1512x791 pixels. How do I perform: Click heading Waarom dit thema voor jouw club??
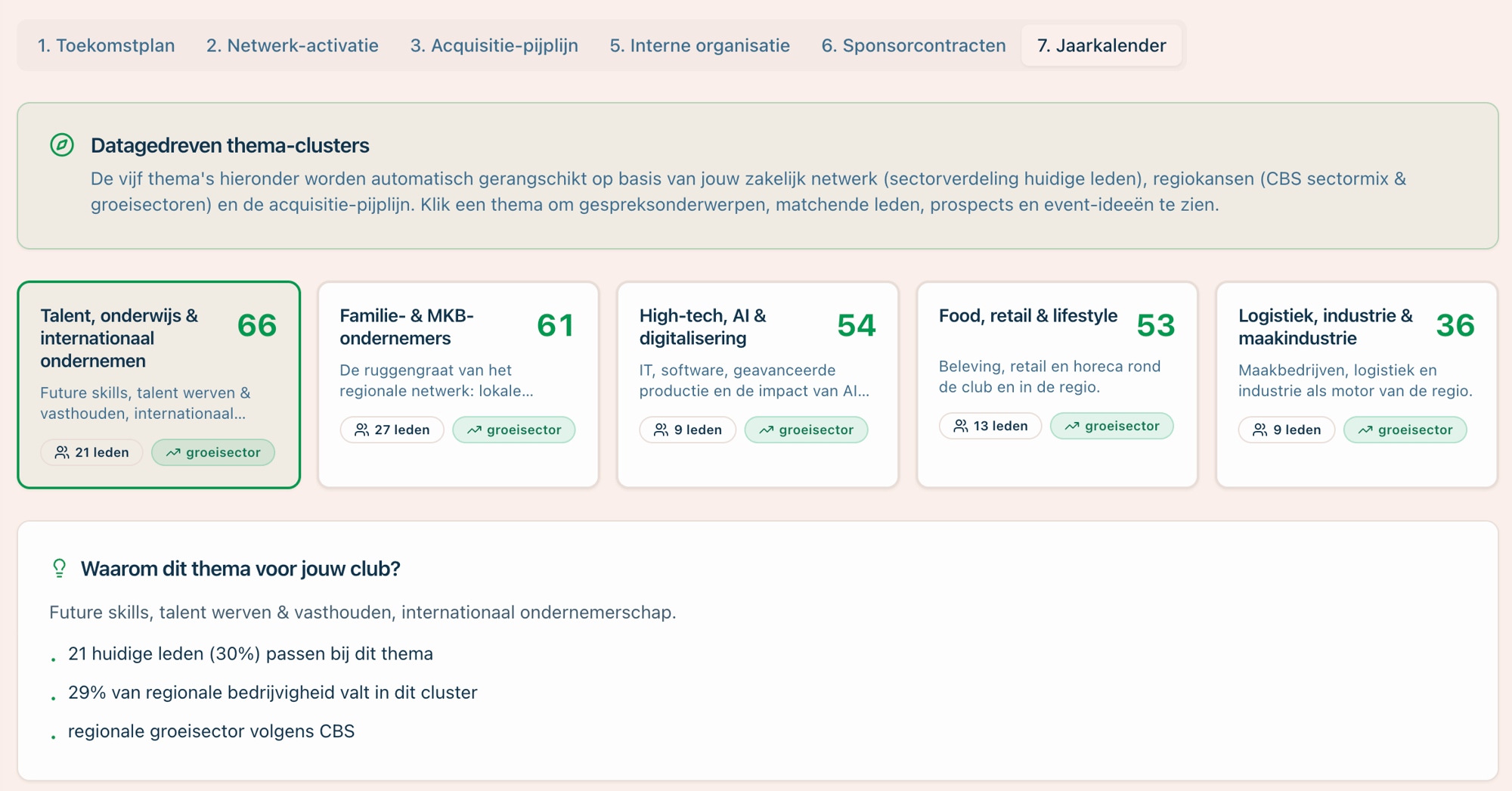(x=240, y=569)
